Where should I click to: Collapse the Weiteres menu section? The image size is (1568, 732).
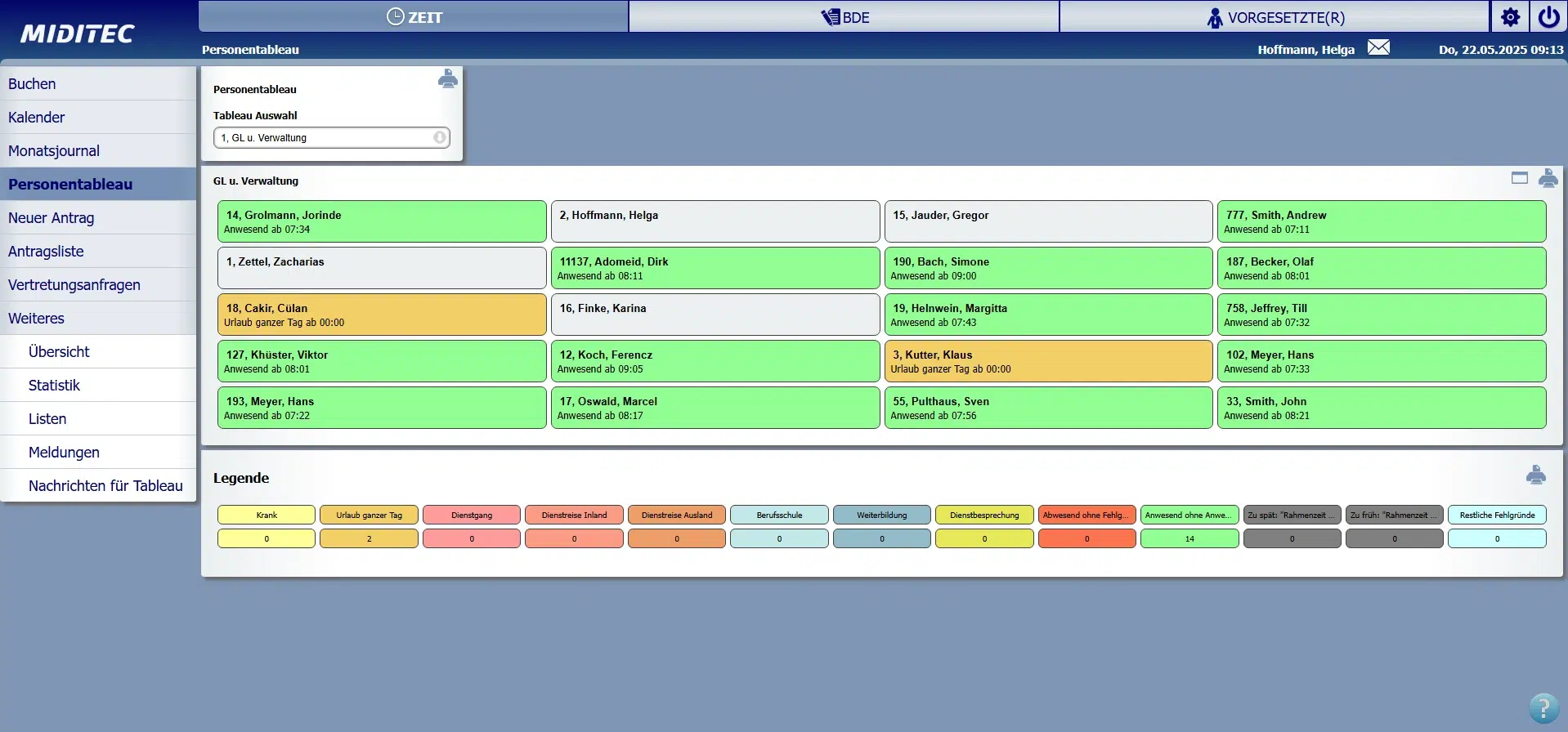(36, 319)
